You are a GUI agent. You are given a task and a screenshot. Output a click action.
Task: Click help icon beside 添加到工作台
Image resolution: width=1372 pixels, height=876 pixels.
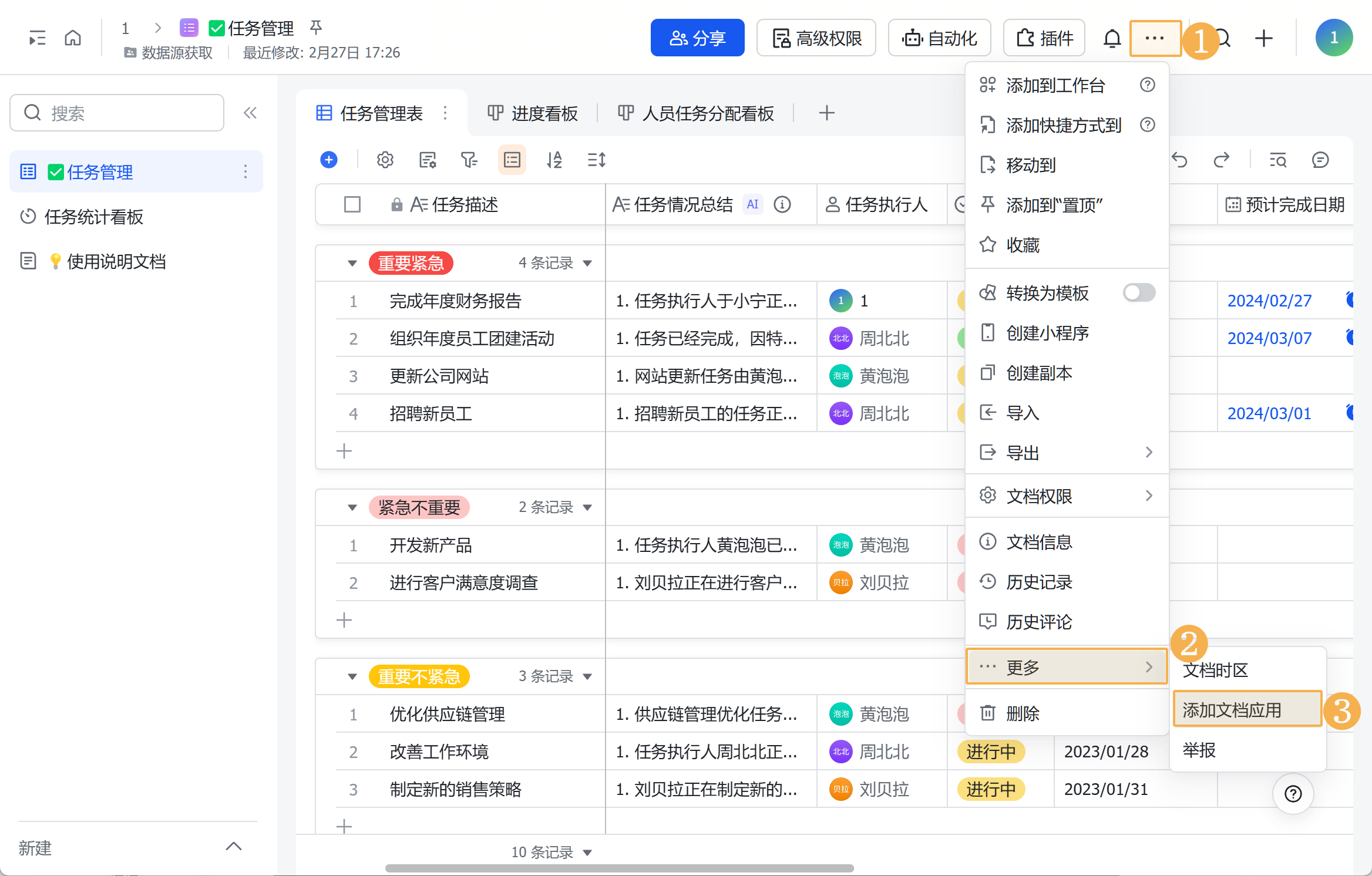pyautogui.click(x=1148, y=85)
